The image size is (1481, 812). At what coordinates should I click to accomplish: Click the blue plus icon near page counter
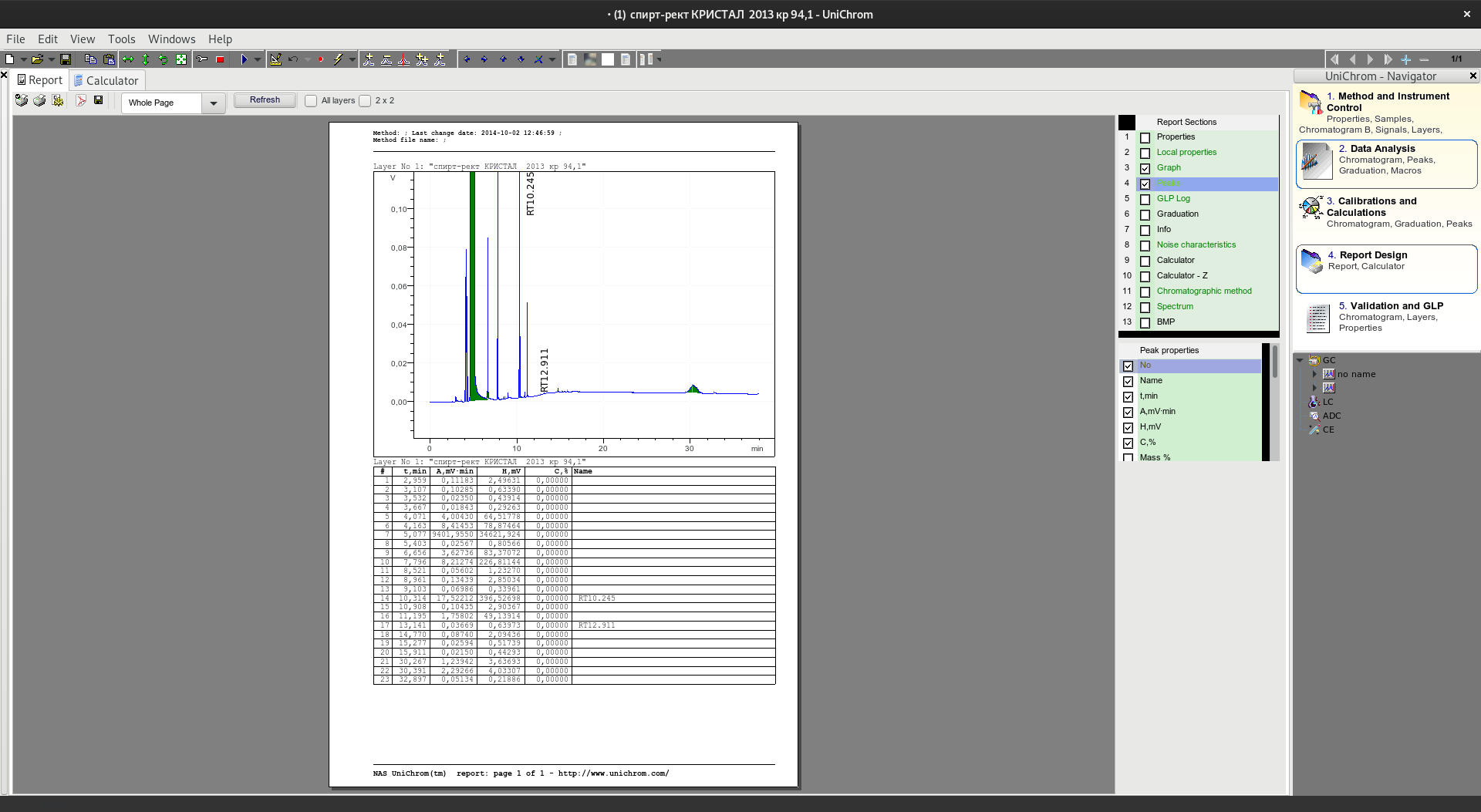(1405, 59)
